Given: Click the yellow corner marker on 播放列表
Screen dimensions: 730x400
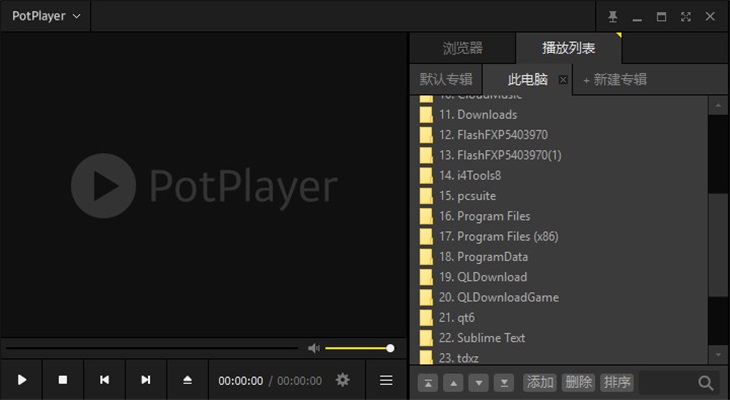Looking at the screenshot, I should [x=619, y=35].
